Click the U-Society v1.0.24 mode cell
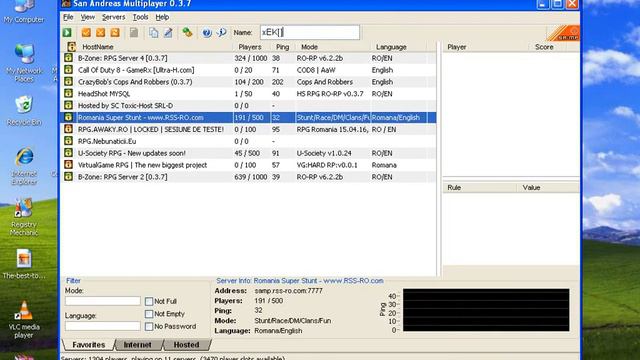This screenshot has width=640, height=360. (324, 153)
